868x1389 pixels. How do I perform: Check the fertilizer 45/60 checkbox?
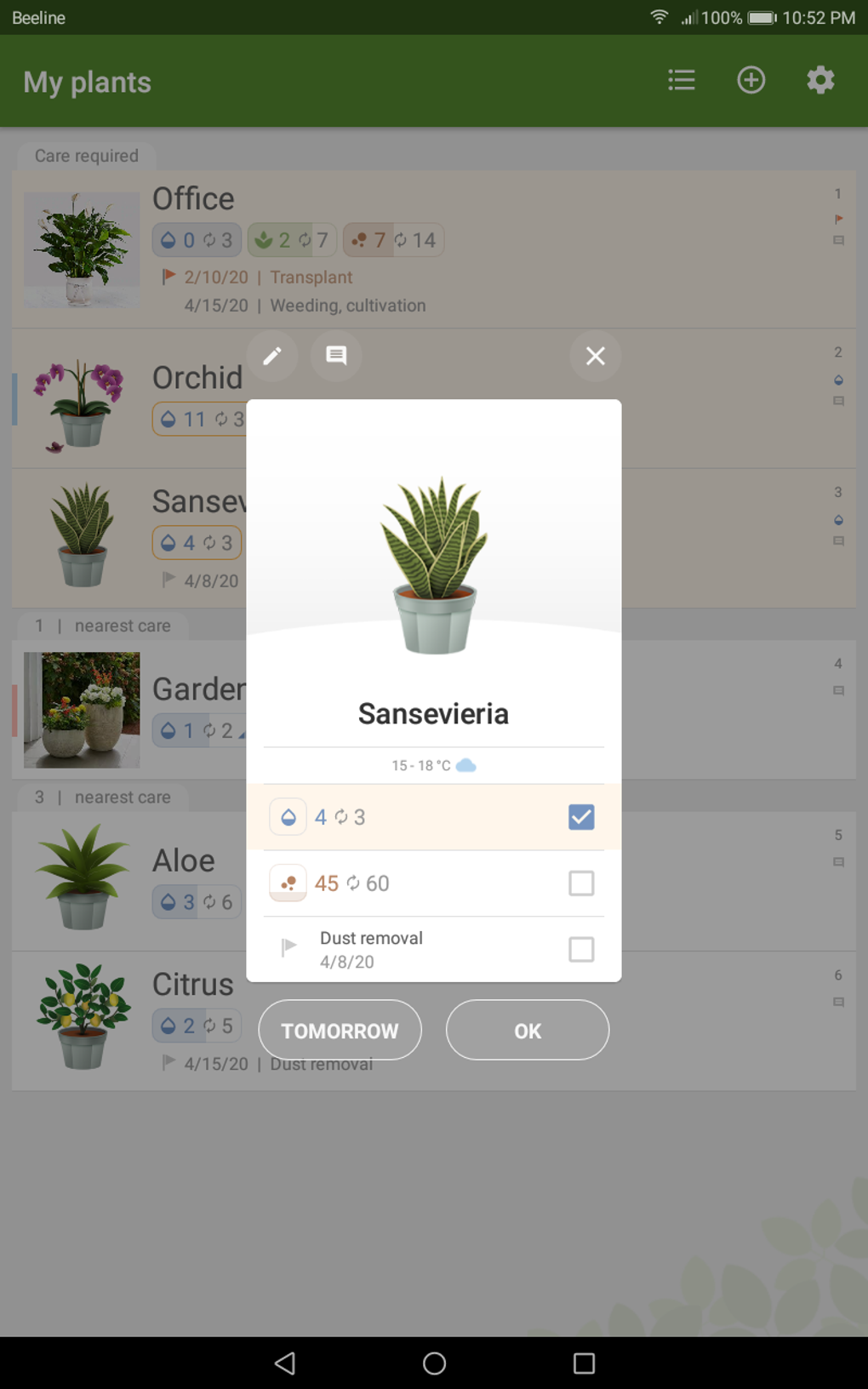tap(581, 883)
